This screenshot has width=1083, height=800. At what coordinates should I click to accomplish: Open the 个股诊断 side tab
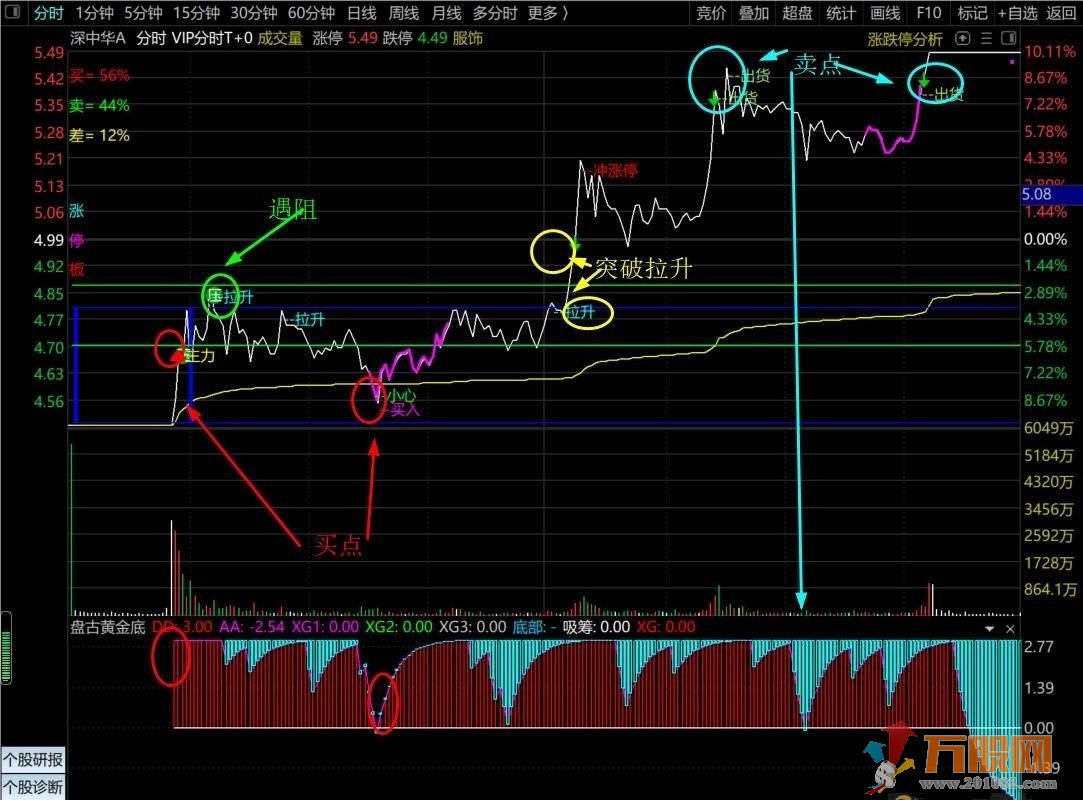(33, 787)
